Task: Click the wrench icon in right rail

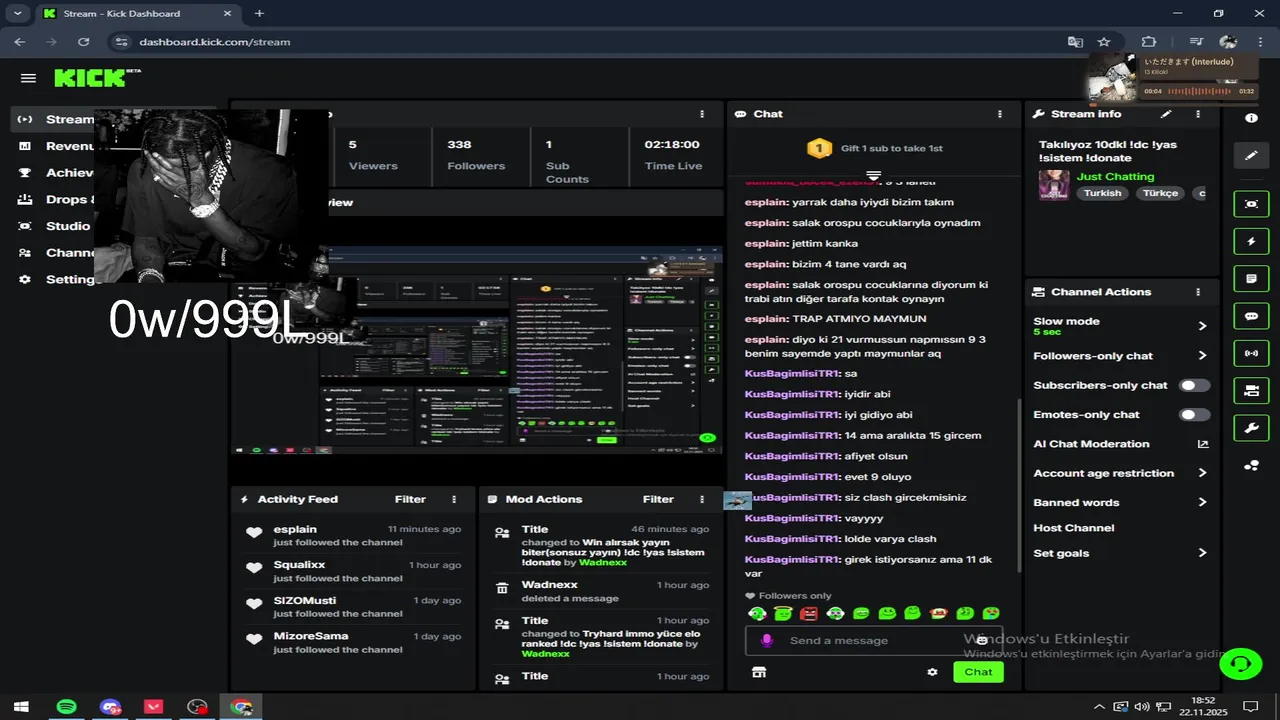Action: click(1251, 428)
